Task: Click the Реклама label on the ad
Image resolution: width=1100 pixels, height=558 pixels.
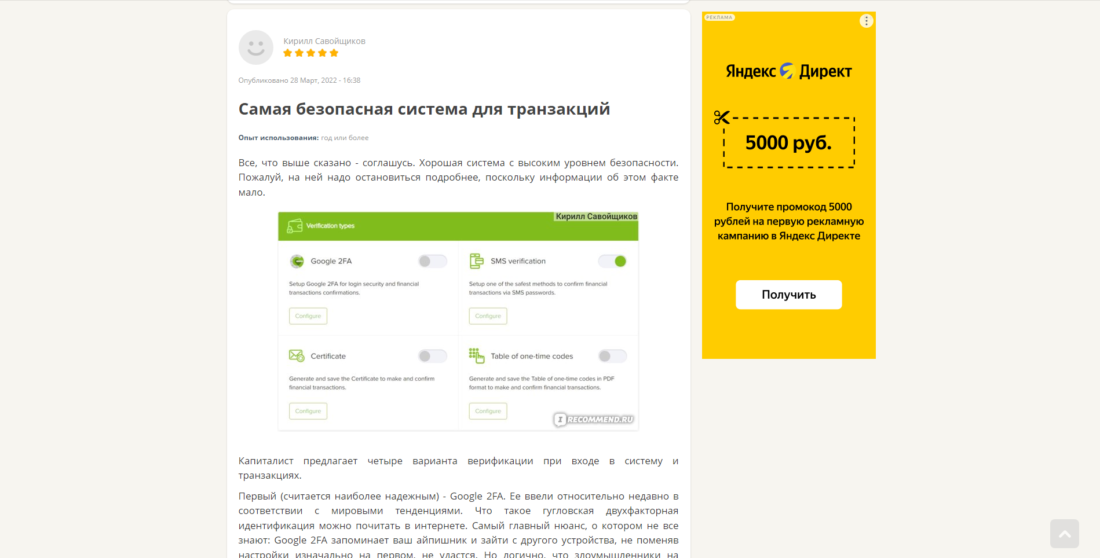Action: (720, 18)
